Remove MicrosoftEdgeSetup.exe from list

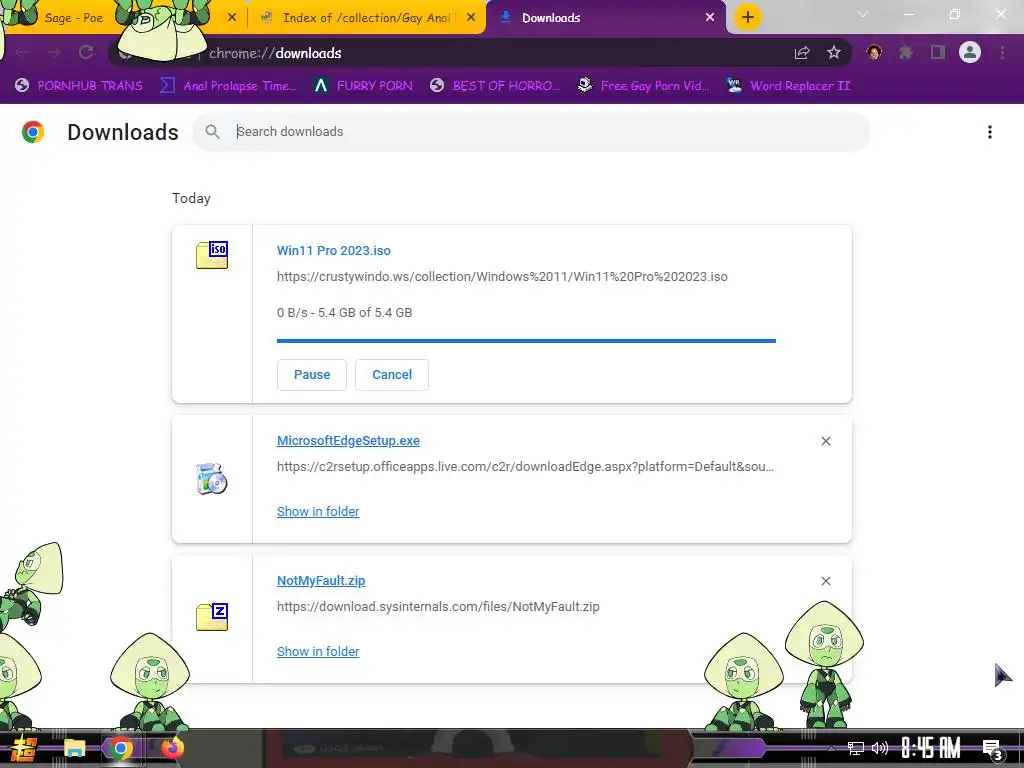coord(825,441)
